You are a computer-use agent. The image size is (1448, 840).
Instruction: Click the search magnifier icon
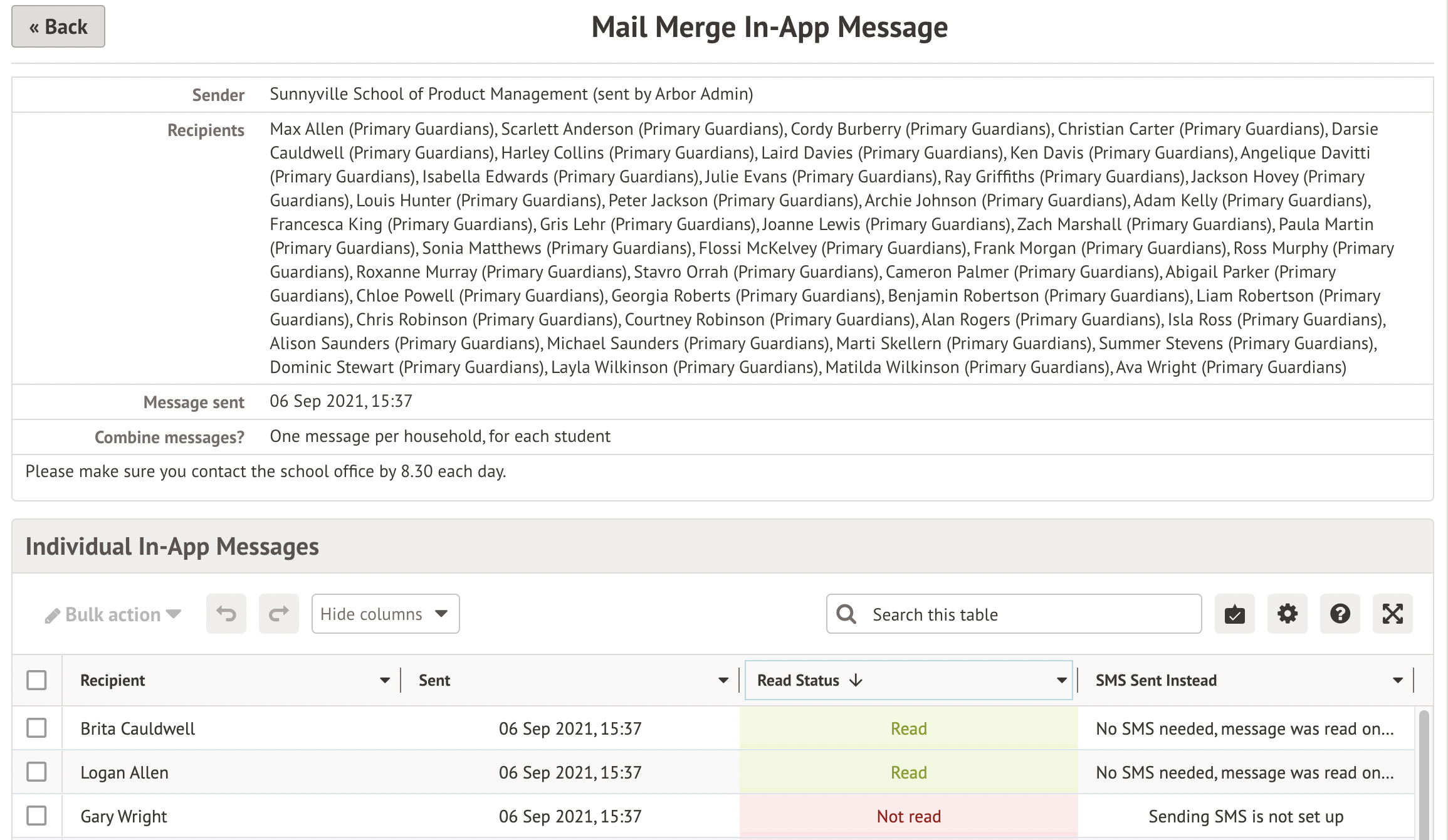click(846, 614)
